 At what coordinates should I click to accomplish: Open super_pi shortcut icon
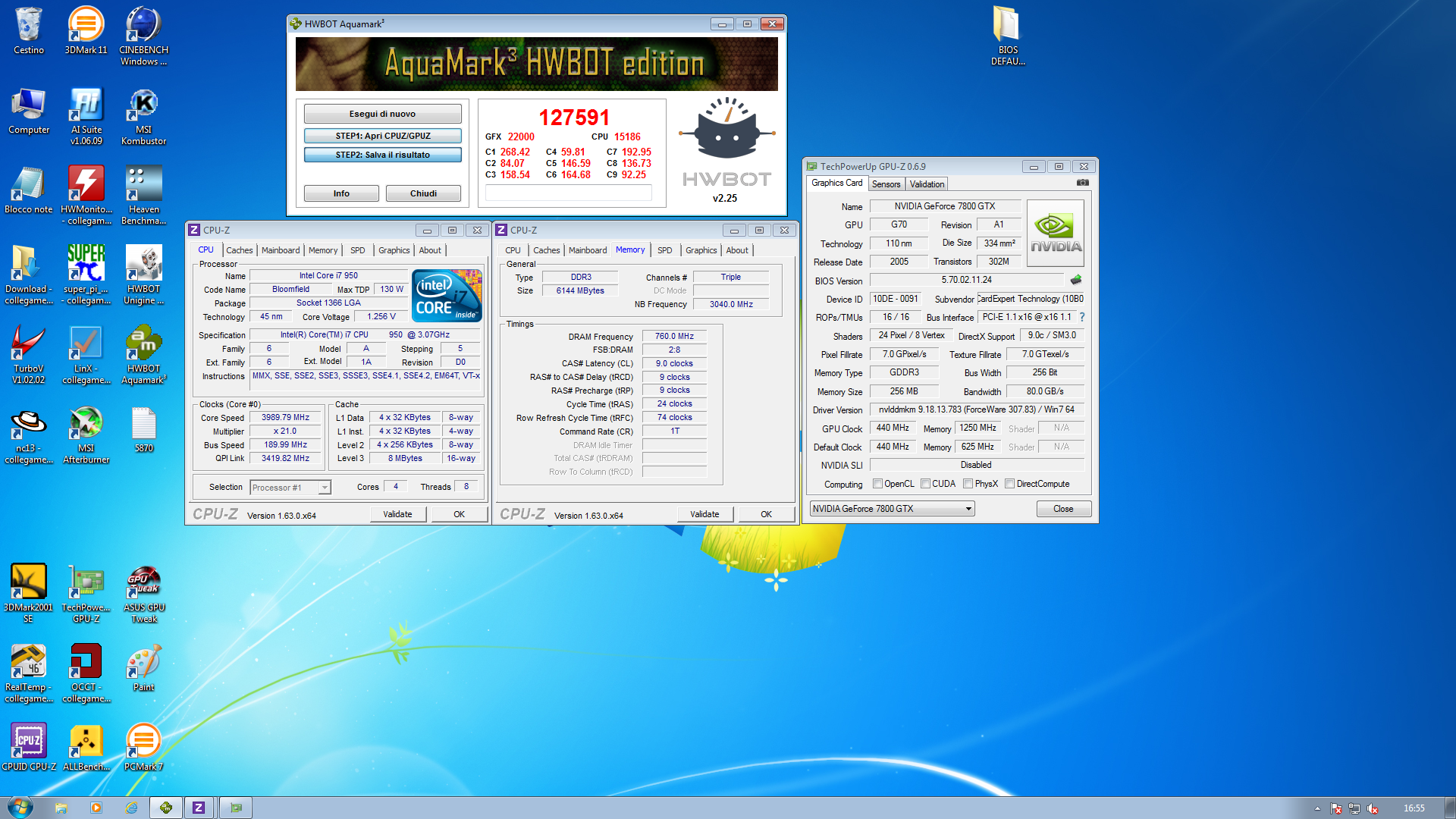point(86,275)
